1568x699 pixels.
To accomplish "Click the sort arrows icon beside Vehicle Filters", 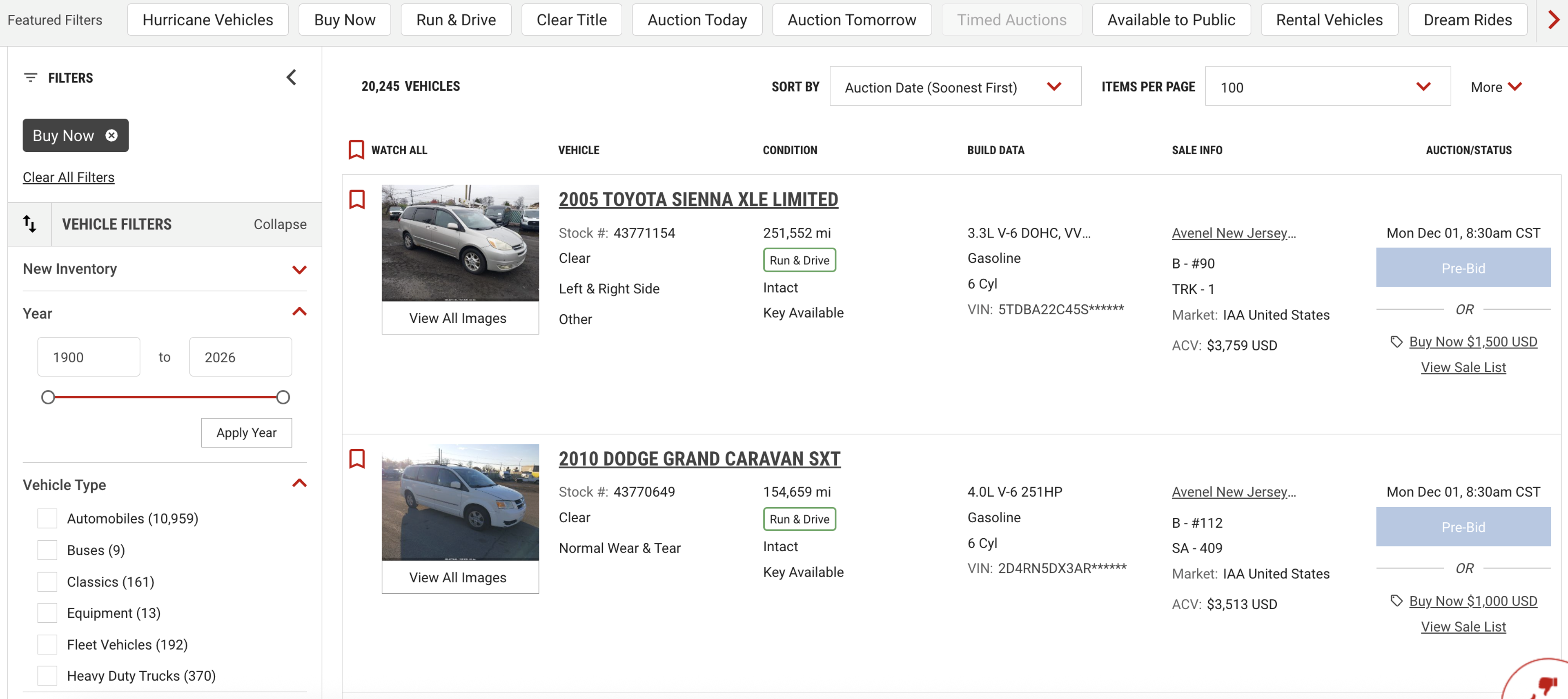I will click(x=30, y=224).
